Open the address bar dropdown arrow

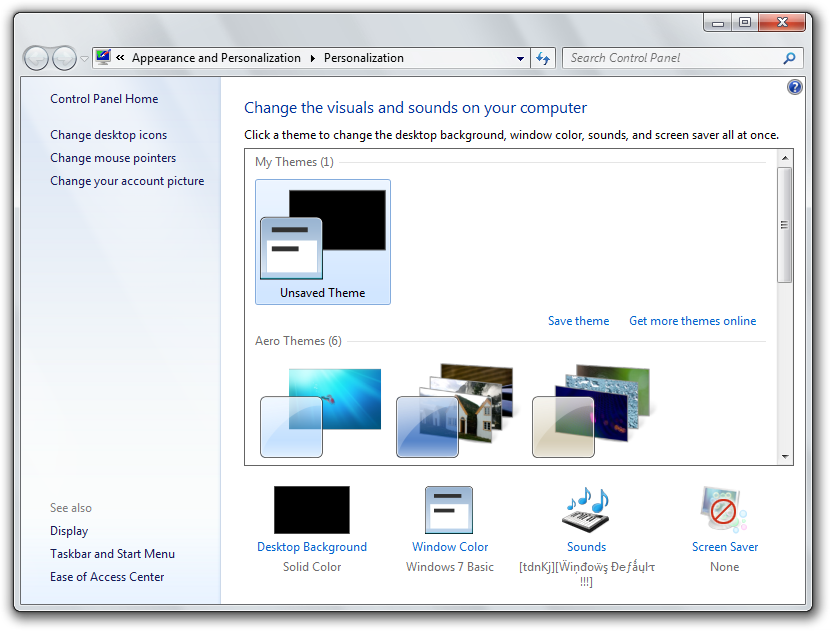click(x=520, y=58)
